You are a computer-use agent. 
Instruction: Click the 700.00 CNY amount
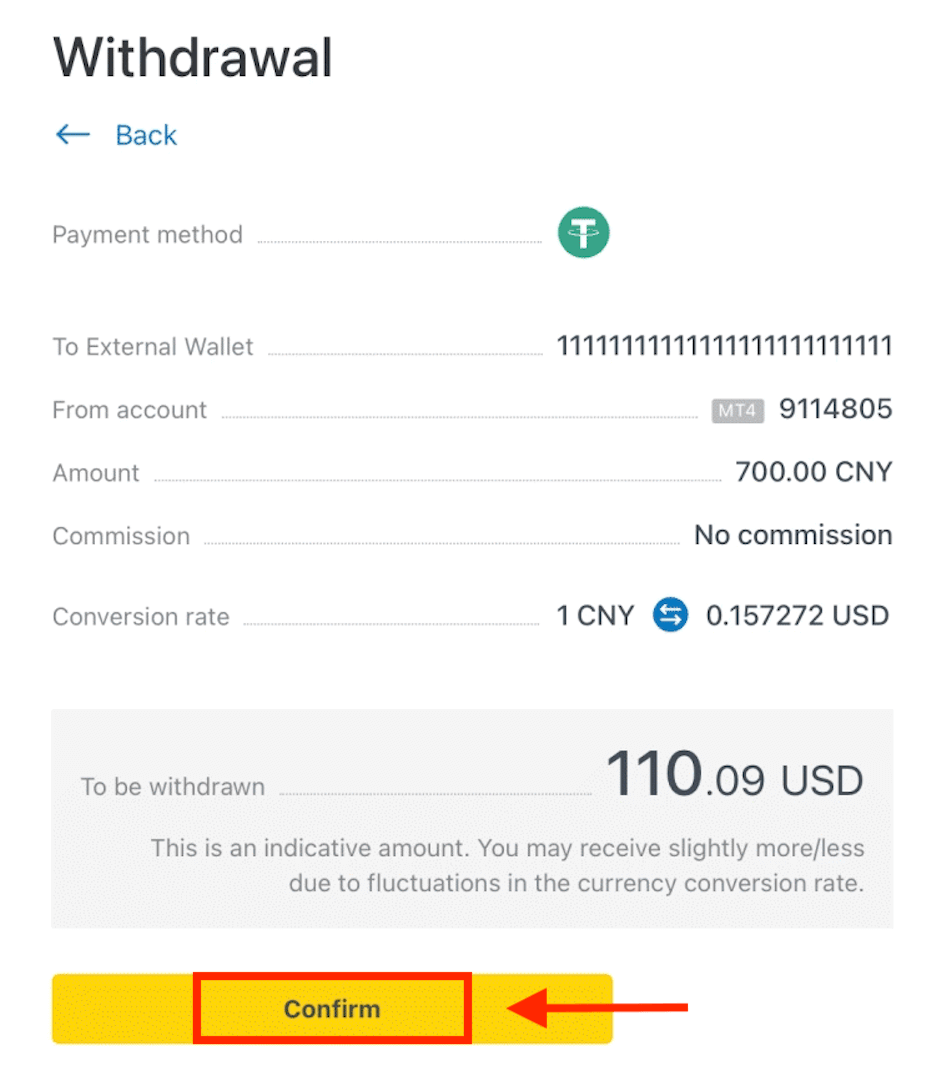[813, 472]
